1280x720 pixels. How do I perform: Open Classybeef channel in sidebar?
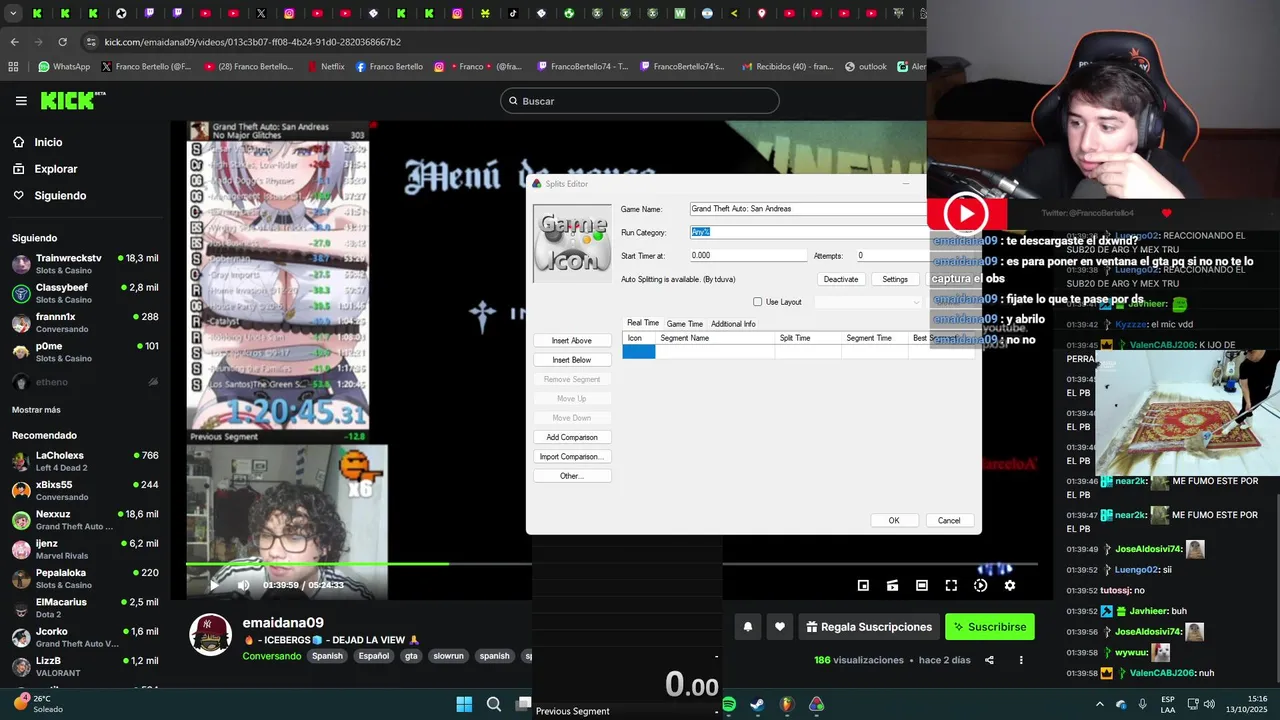pos(85,293)
